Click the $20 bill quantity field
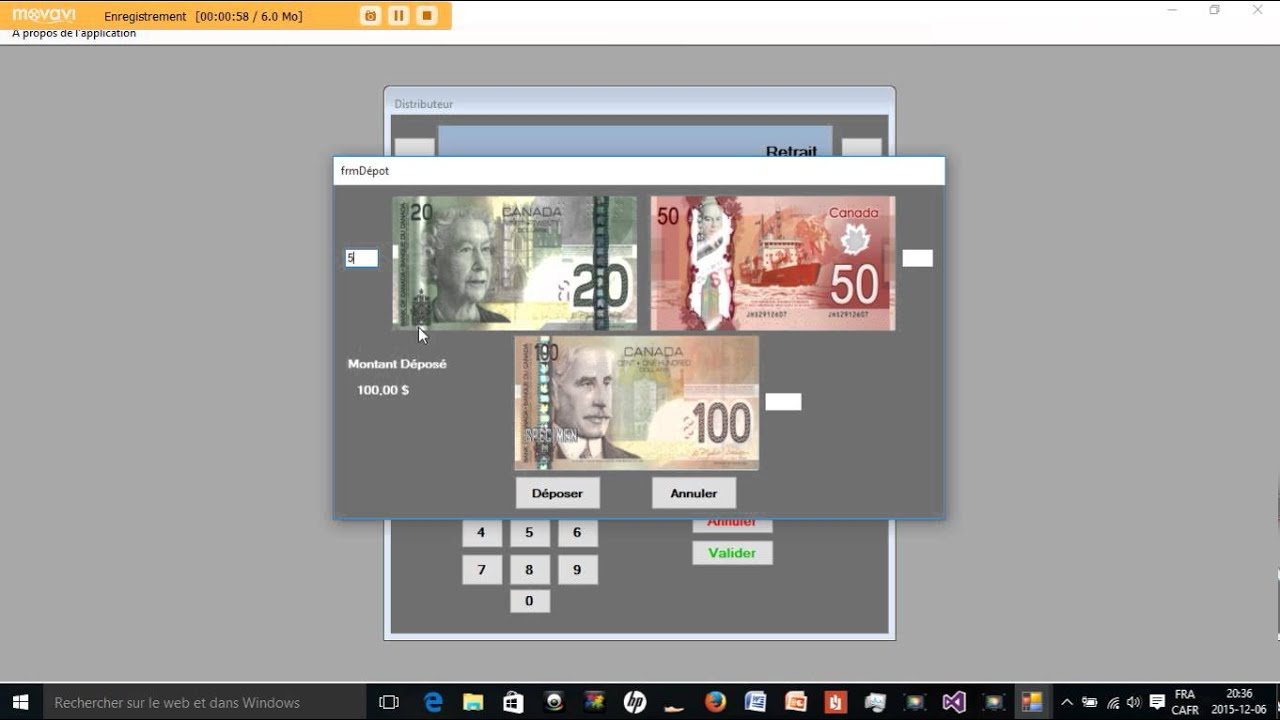The image size is (1280, 720). [361, 258]
